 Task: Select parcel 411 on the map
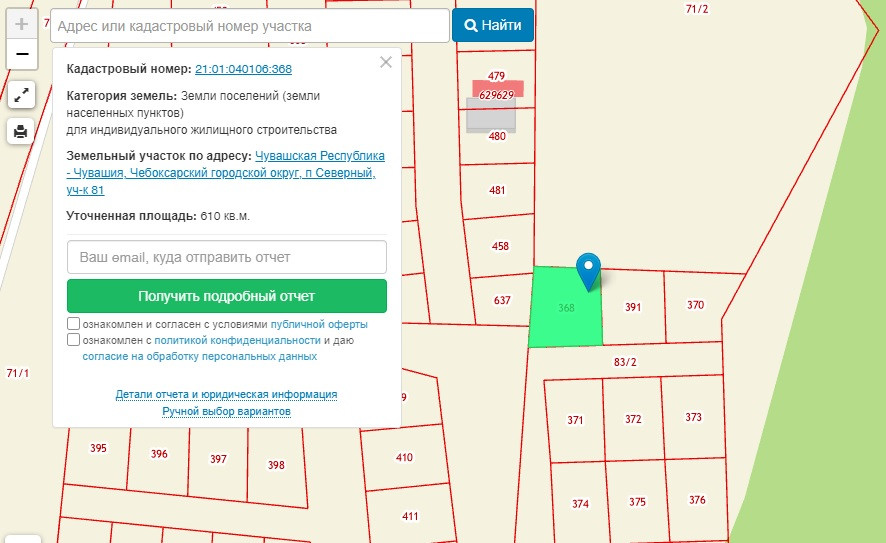click(x=410, y=516)
